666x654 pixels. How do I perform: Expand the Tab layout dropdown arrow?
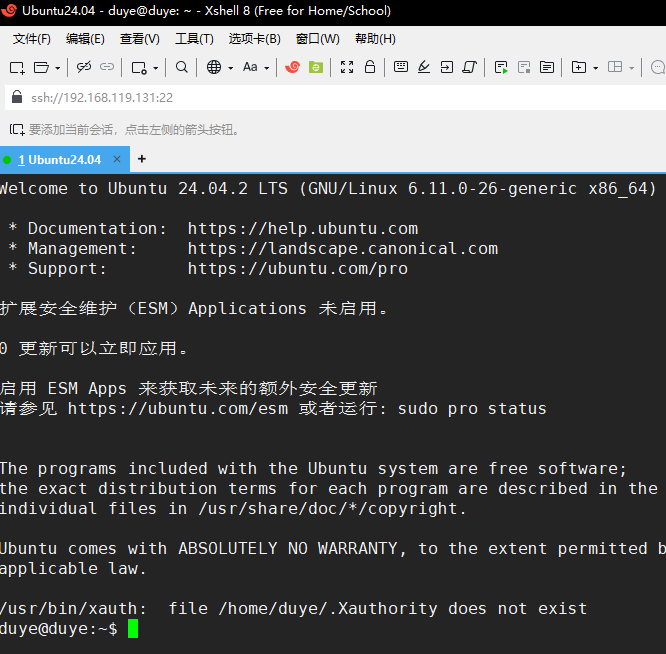tap(632, 68)
